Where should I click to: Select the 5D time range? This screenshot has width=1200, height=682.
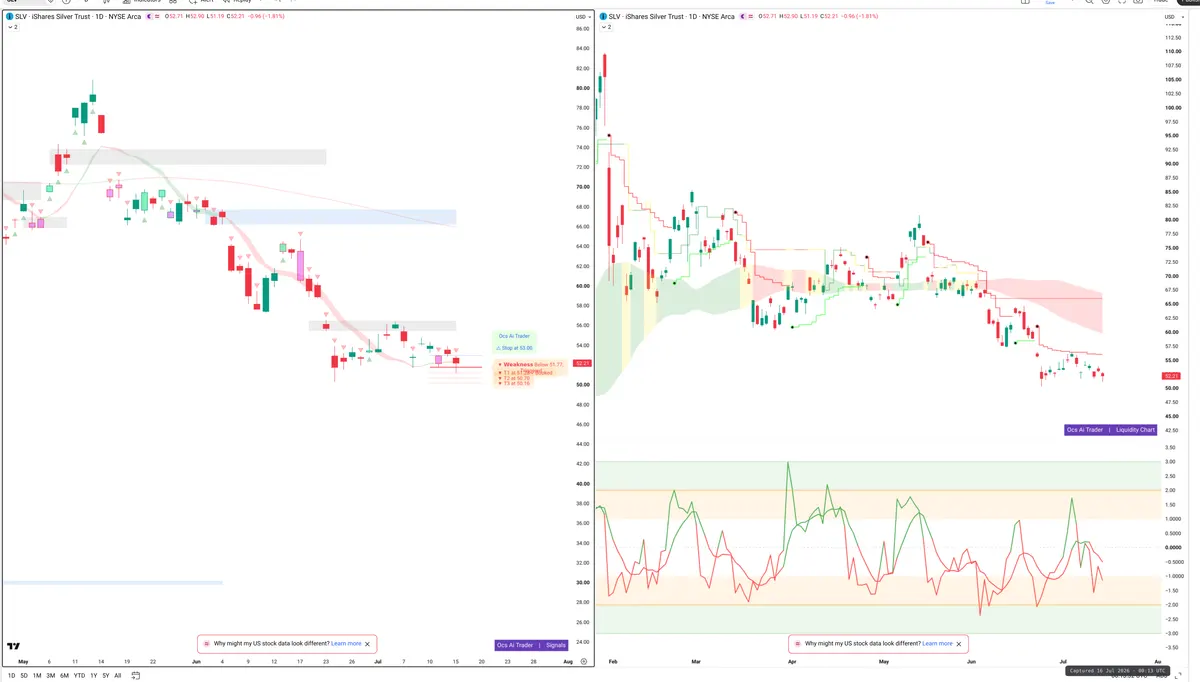[x=24, y=675]
